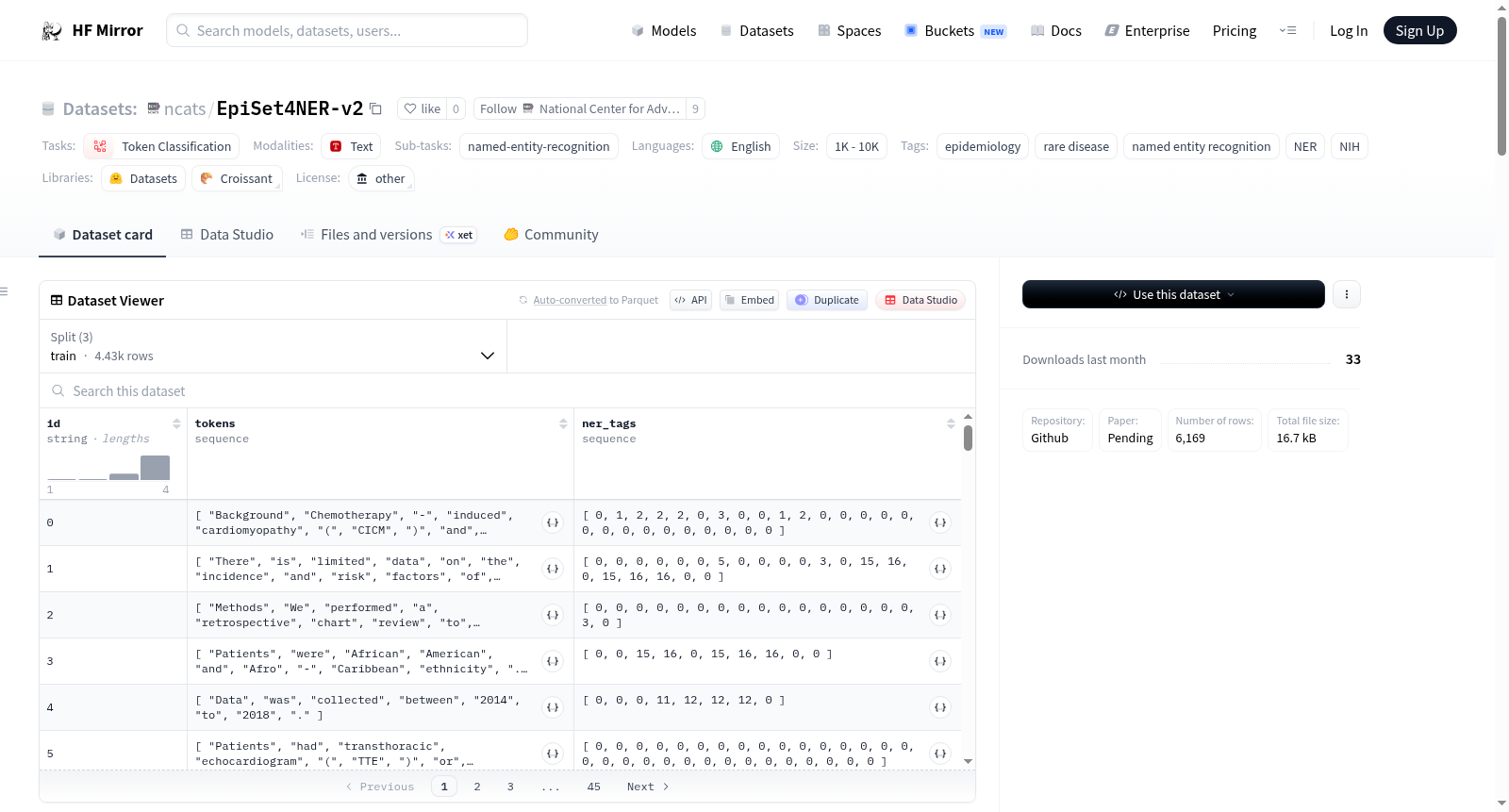Switch to the Dataset card tab
1509x812 pixels.
pyautogui.click(x=102, y=234)
